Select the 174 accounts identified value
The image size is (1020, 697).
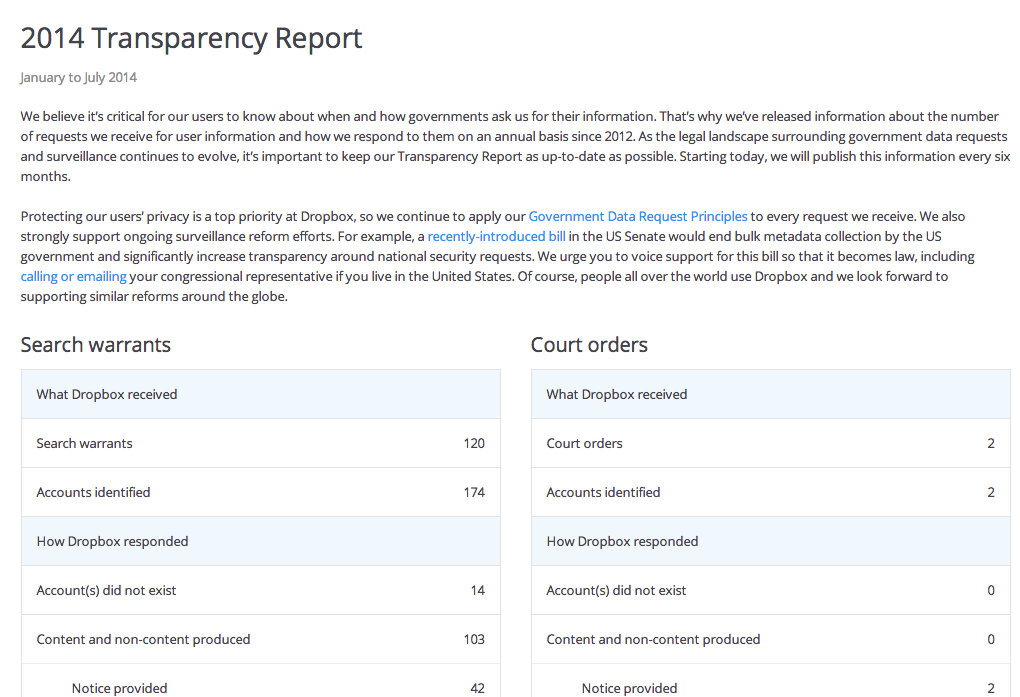[x=474, y=493]
